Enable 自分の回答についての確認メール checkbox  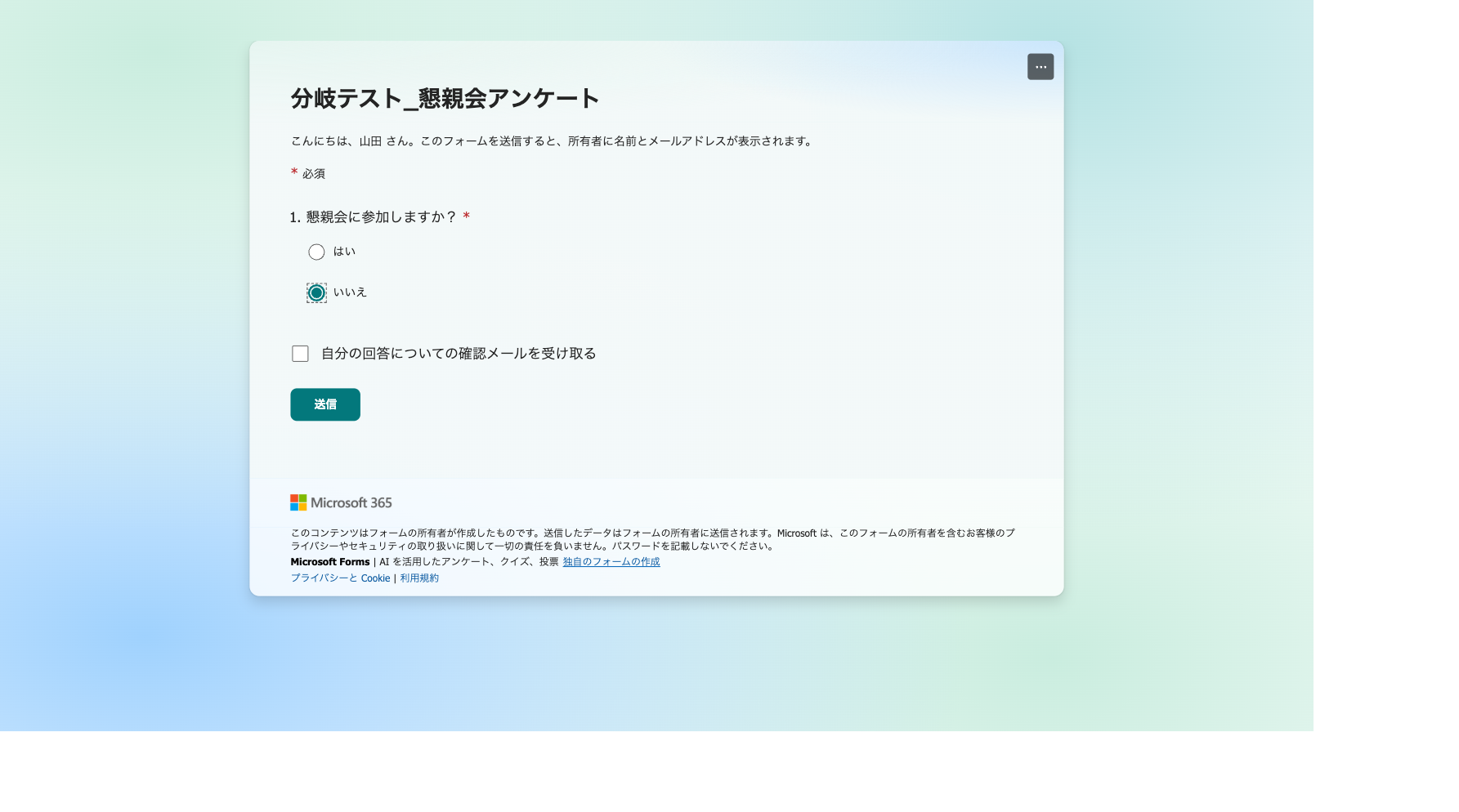(300, 354)
